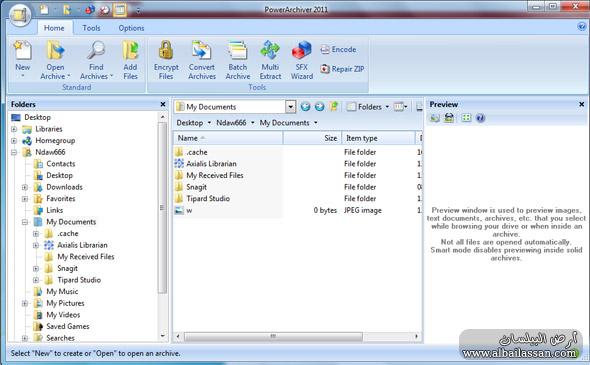The height and width of the screenshot is (365, 590).
Task: Sort by the Size column header
Action: click(x=312, y=138)
